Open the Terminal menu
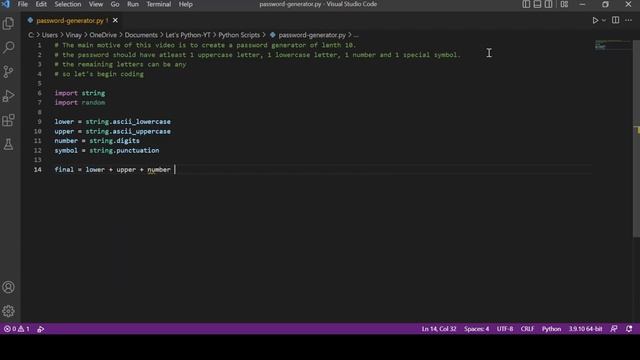The height and width of the screenshot is (360, 640). (159, 4)
